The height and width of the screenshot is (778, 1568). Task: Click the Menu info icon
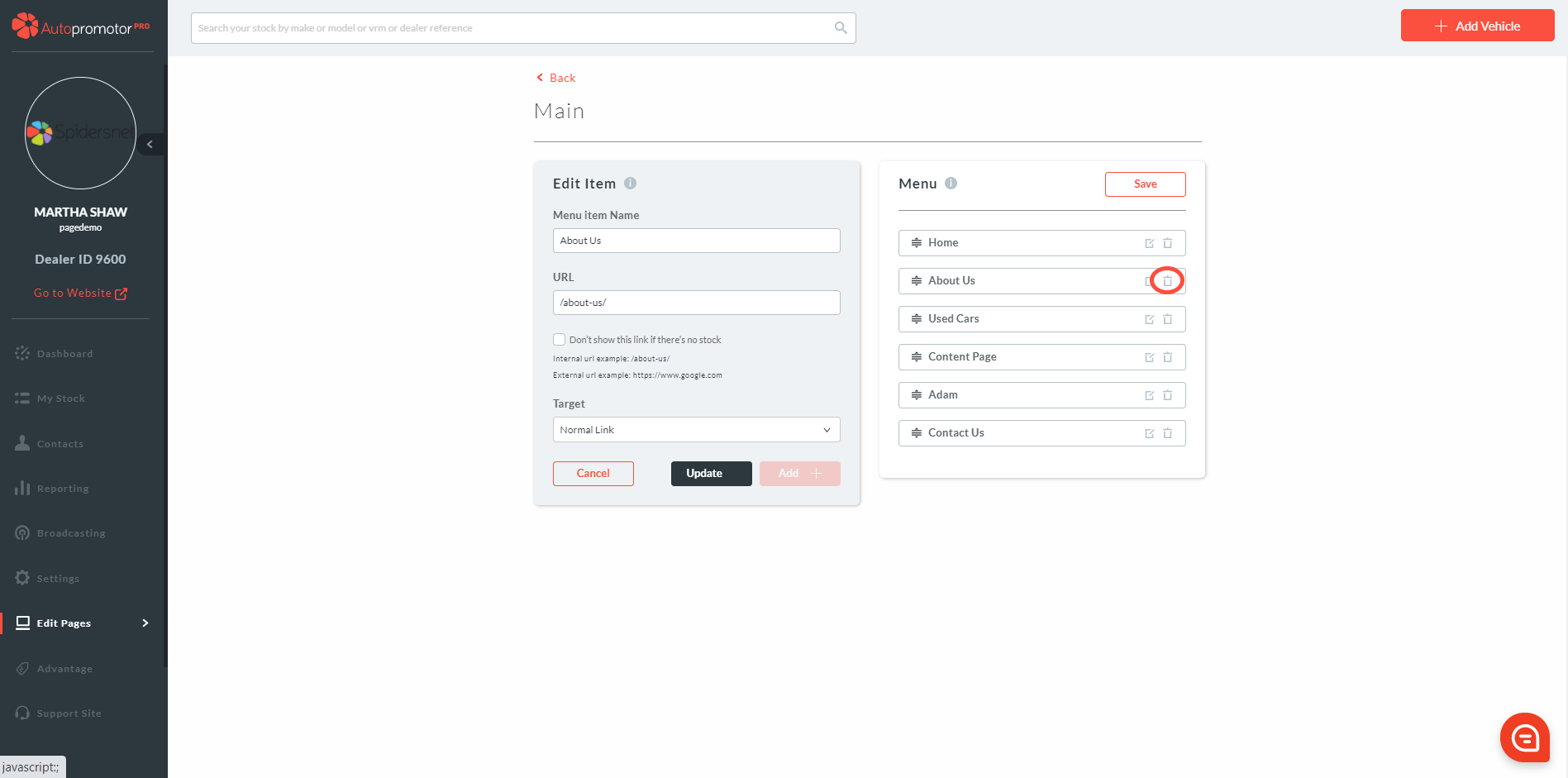point(951,184)
